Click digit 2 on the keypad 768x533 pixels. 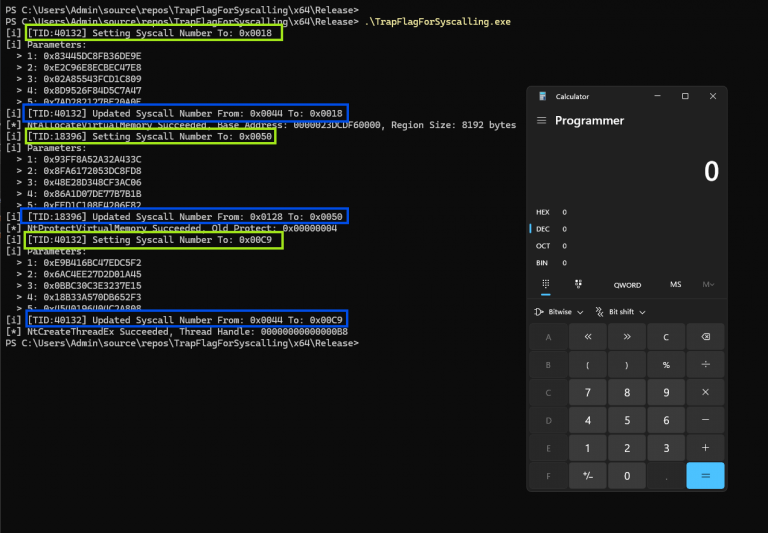pos(627,448)
